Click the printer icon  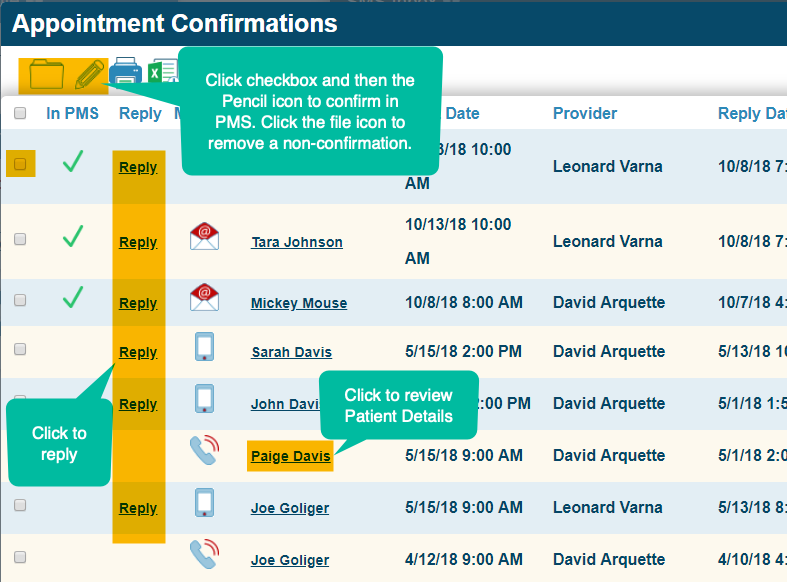(x=125, y=72)
